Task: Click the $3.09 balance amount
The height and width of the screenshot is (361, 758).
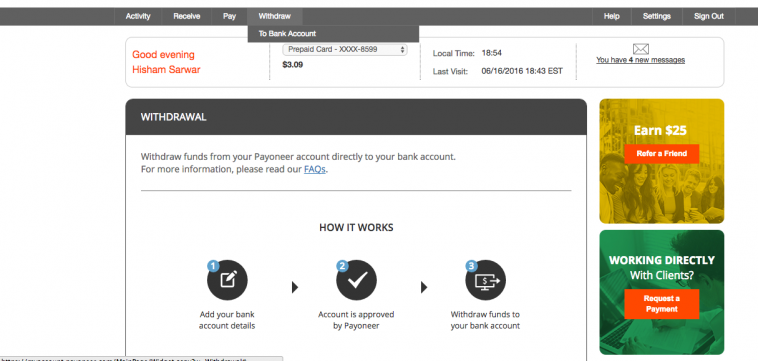Action: point(292,64)
